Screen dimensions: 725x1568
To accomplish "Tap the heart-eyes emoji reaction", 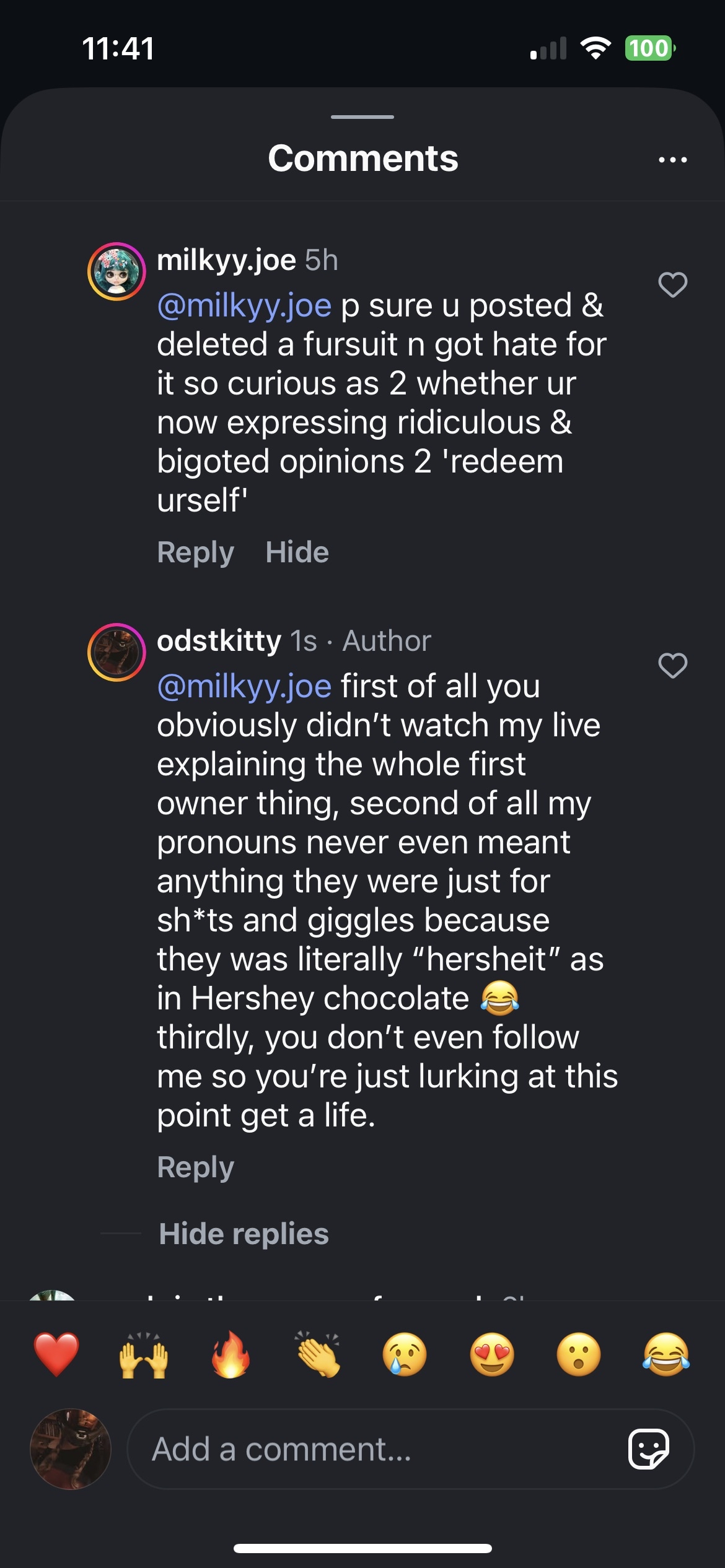I will point(493,1354).
